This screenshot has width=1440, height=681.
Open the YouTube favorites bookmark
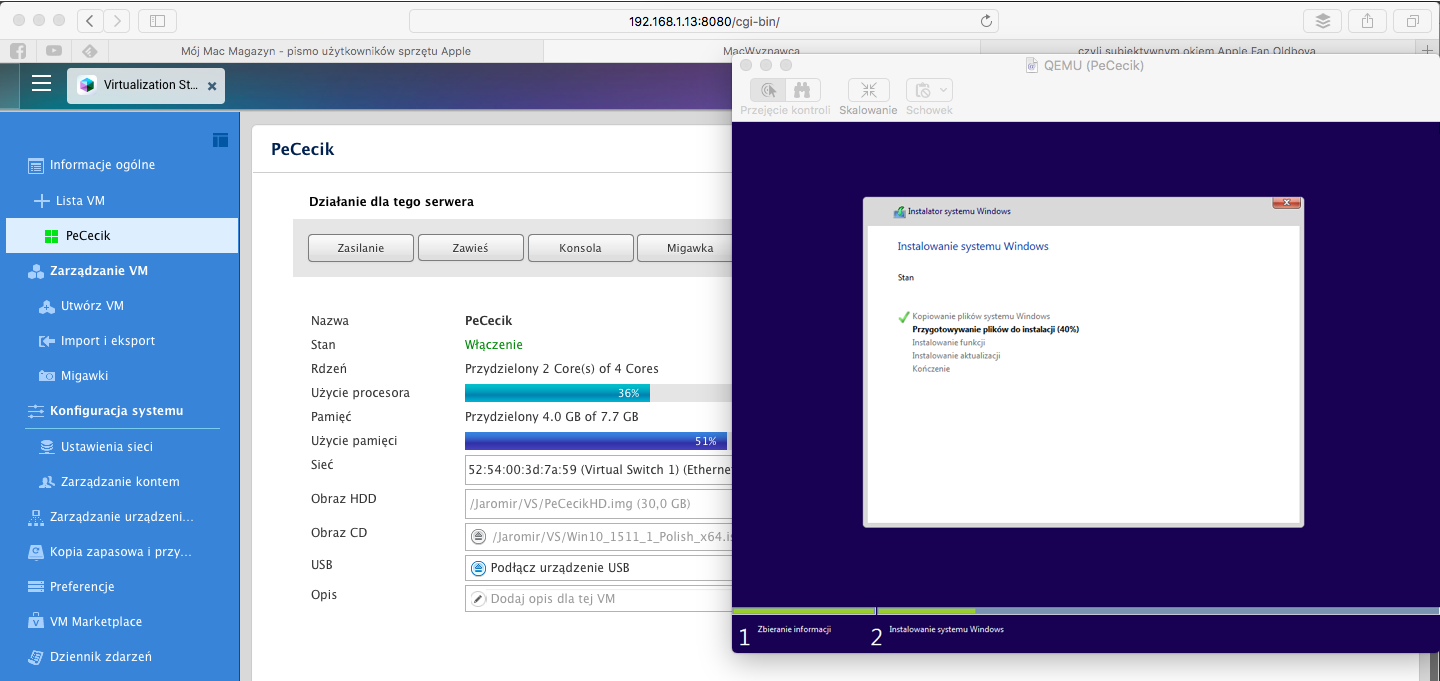53,51
